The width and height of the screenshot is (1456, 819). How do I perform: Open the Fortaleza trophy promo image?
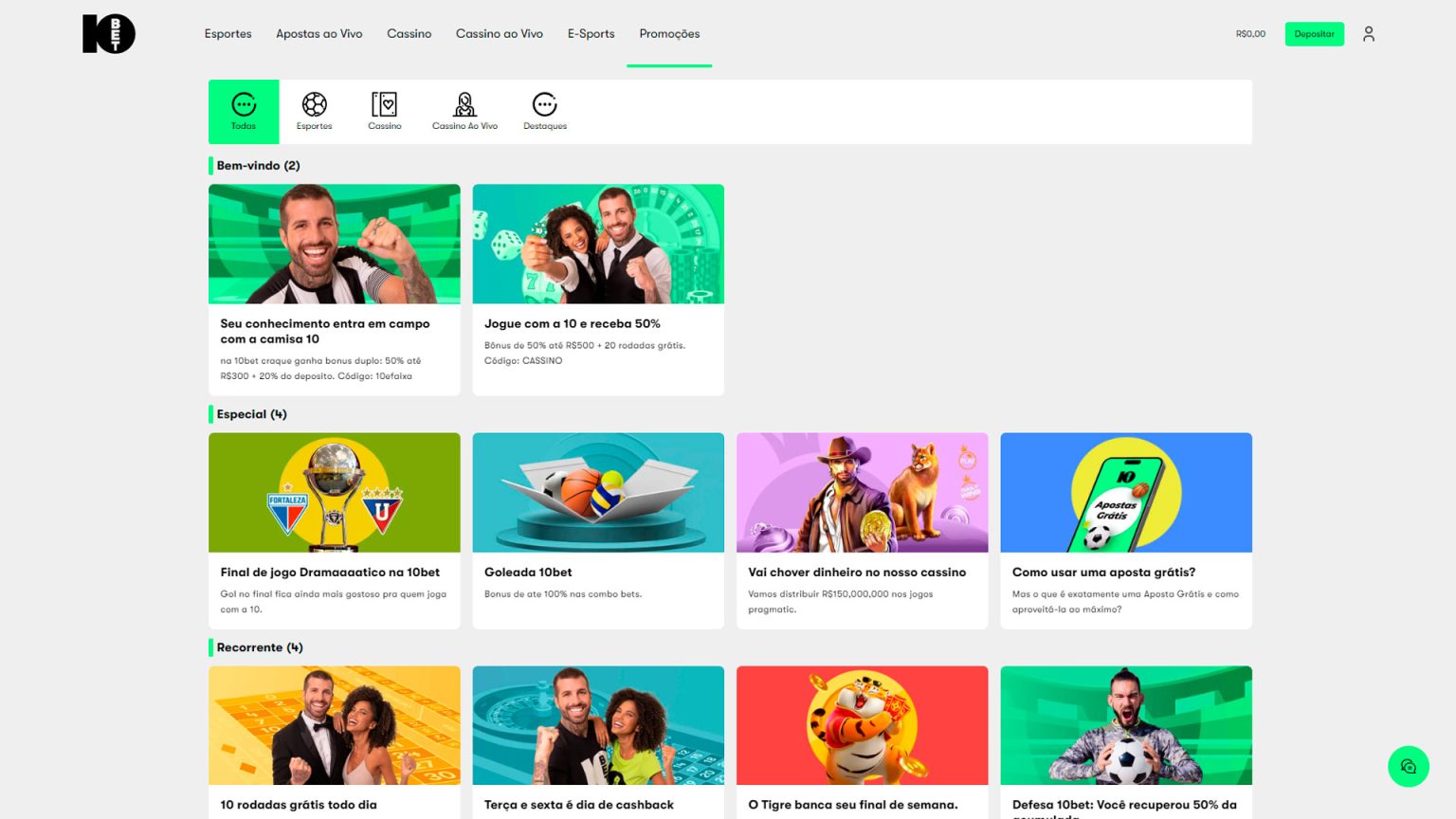coord(335,493)
